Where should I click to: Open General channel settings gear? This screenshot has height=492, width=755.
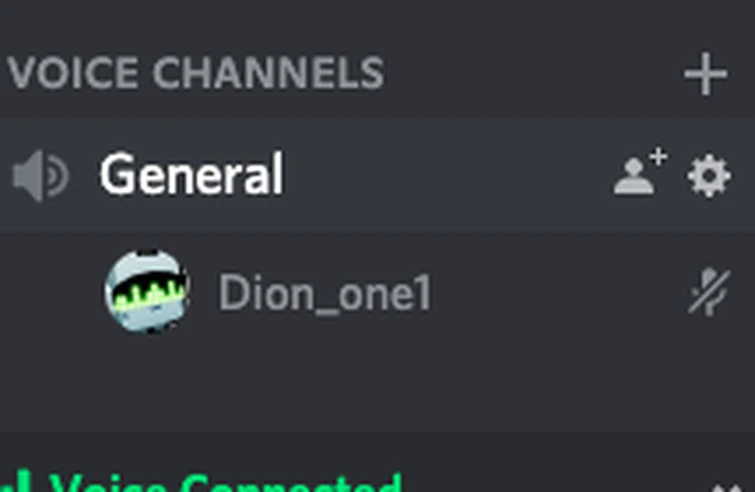tap(709, 176)
